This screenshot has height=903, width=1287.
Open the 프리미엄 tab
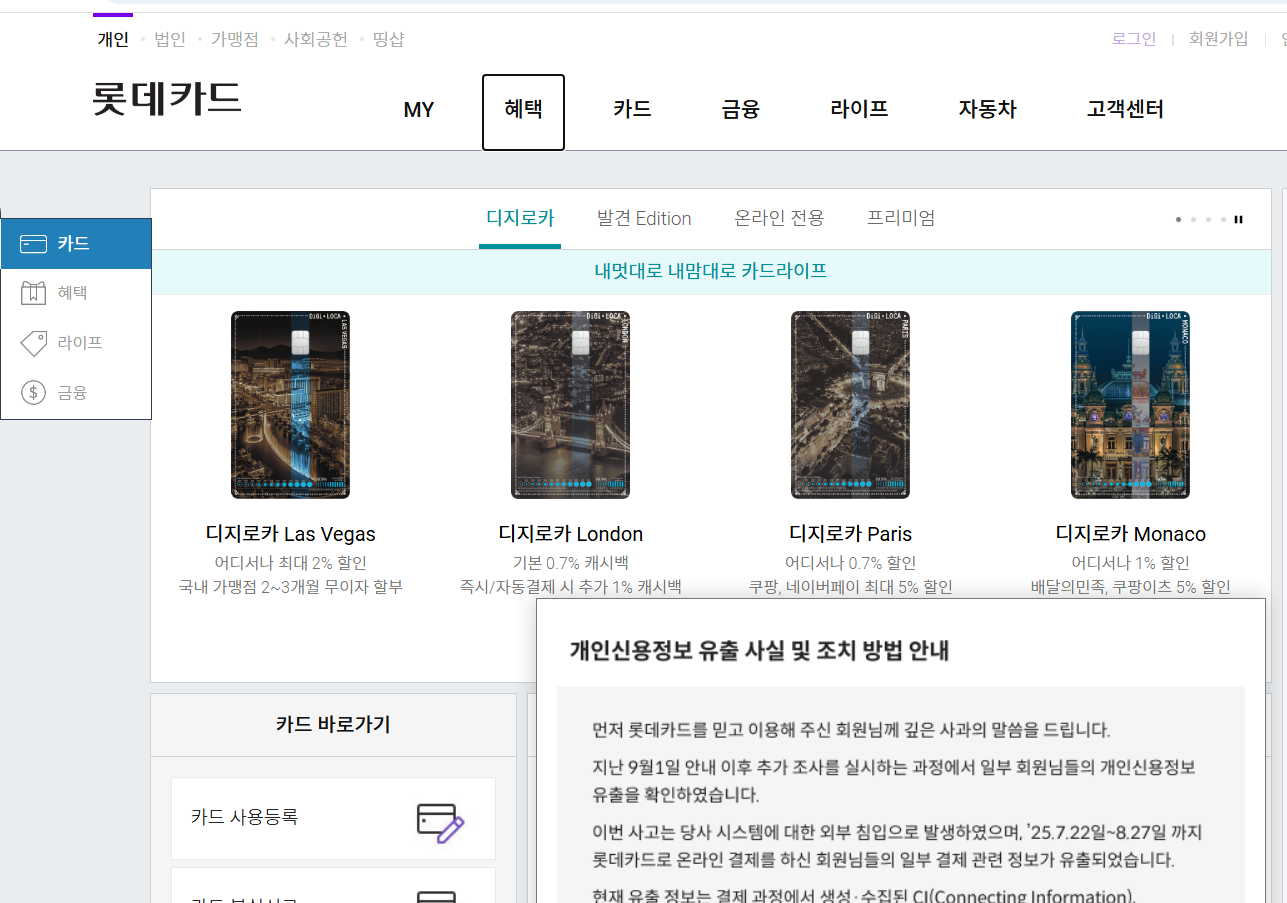click(x=901, y=218)
